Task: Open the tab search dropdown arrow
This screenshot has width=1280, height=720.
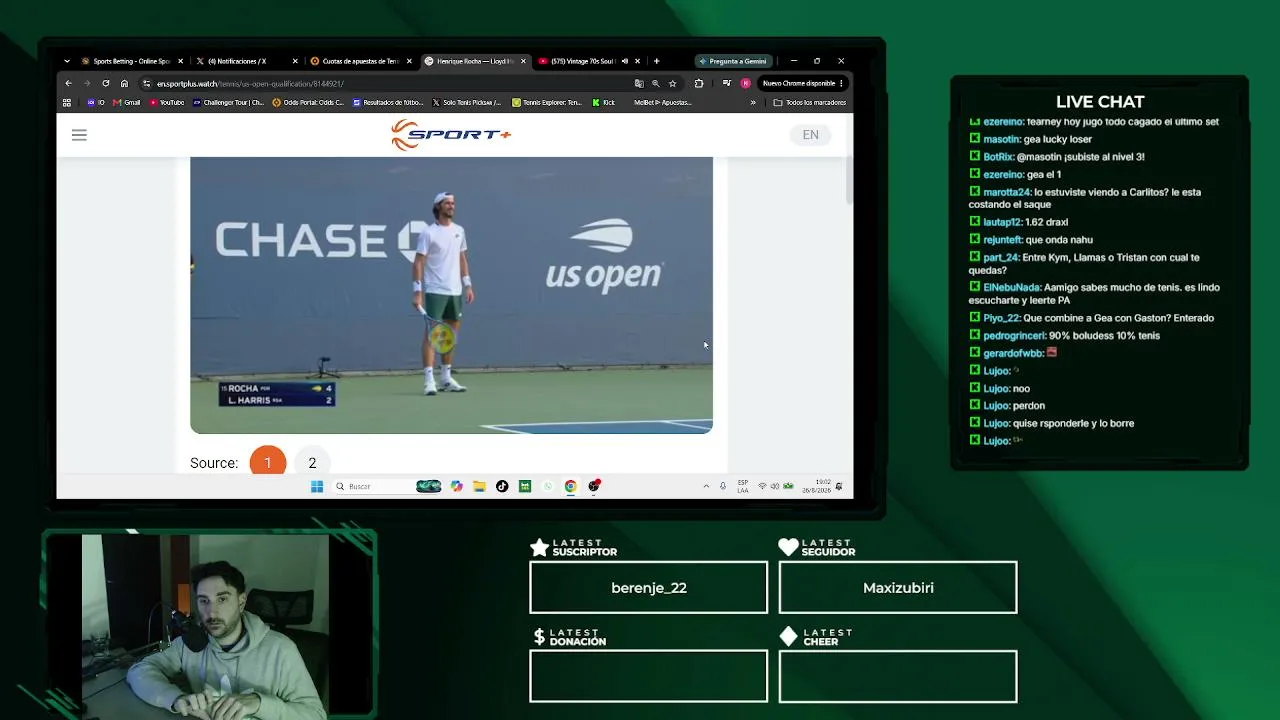Action: tap(67, 61)
